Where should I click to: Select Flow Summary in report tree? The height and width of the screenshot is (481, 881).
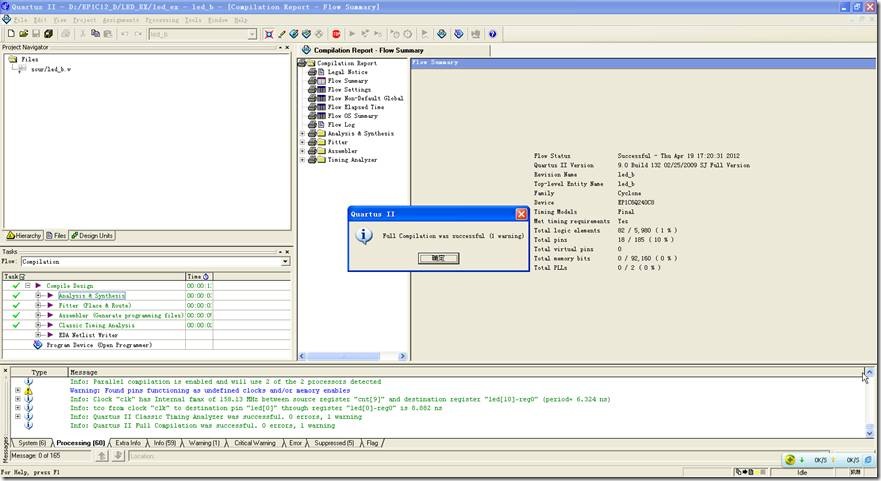347,81
